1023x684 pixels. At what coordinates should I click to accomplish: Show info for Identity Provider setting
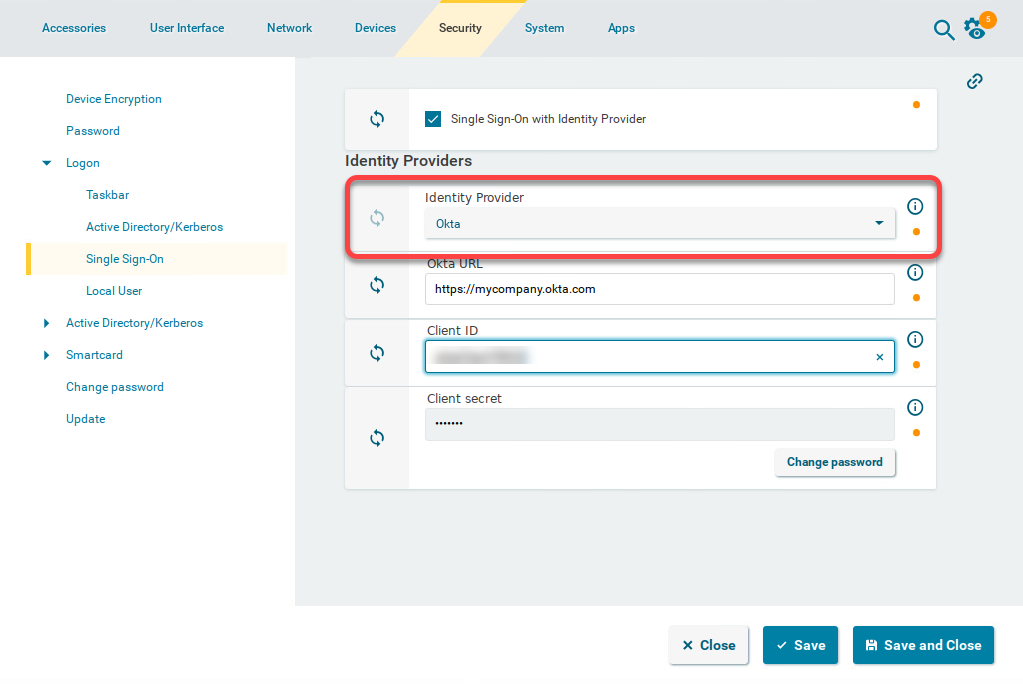coord(915,206)
